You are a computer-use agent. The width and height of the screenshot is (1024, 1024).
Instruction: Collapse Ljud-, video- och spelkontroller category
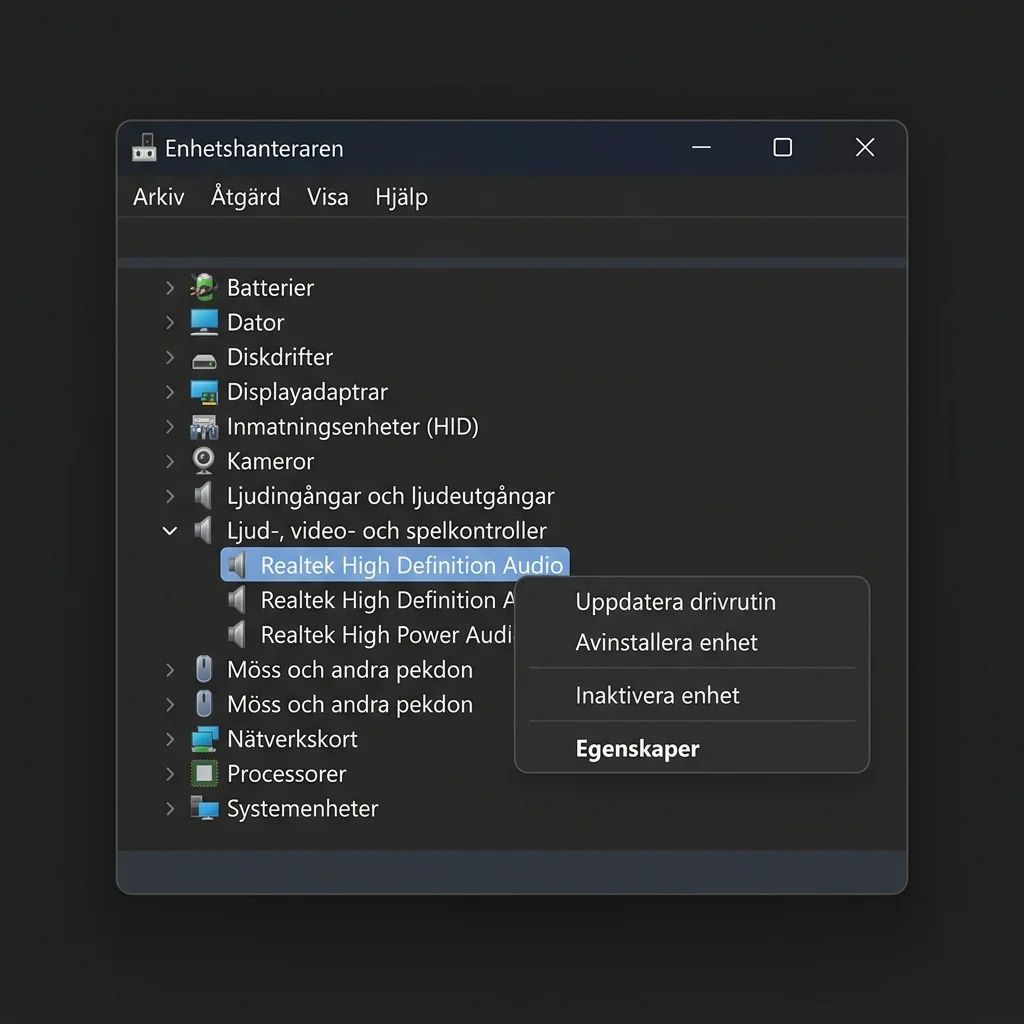pyautogui.click(x=170, y=531)
